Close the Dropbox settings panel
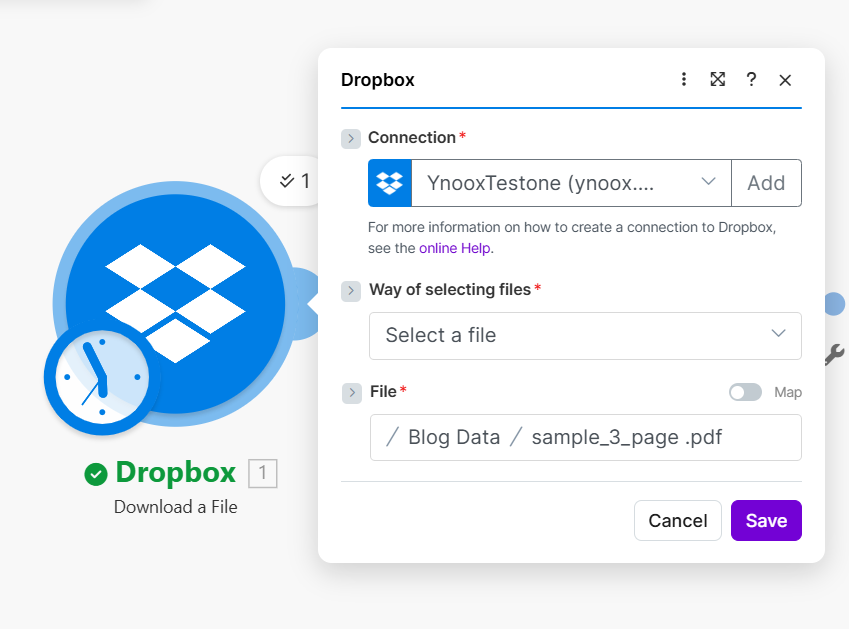The image size is (849, 629). pyautogui.click(x=785, y=80)
